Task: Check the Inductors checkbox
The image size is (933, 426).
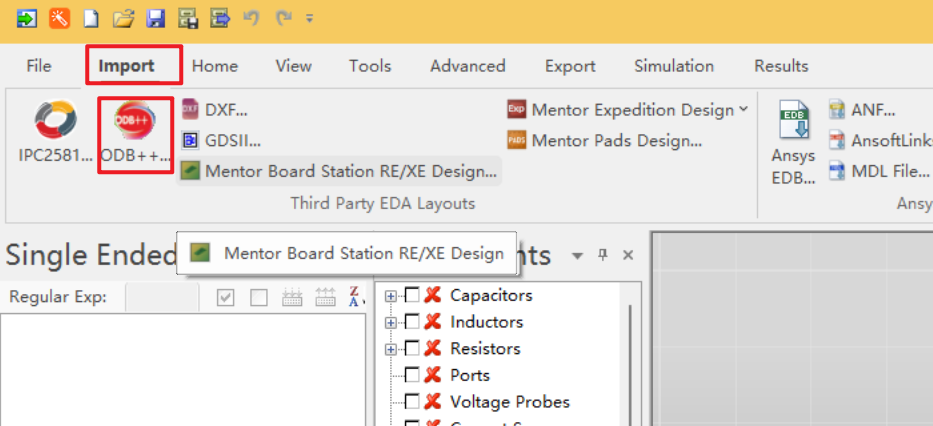Action: pyautogui.click(x=412, y=322)
